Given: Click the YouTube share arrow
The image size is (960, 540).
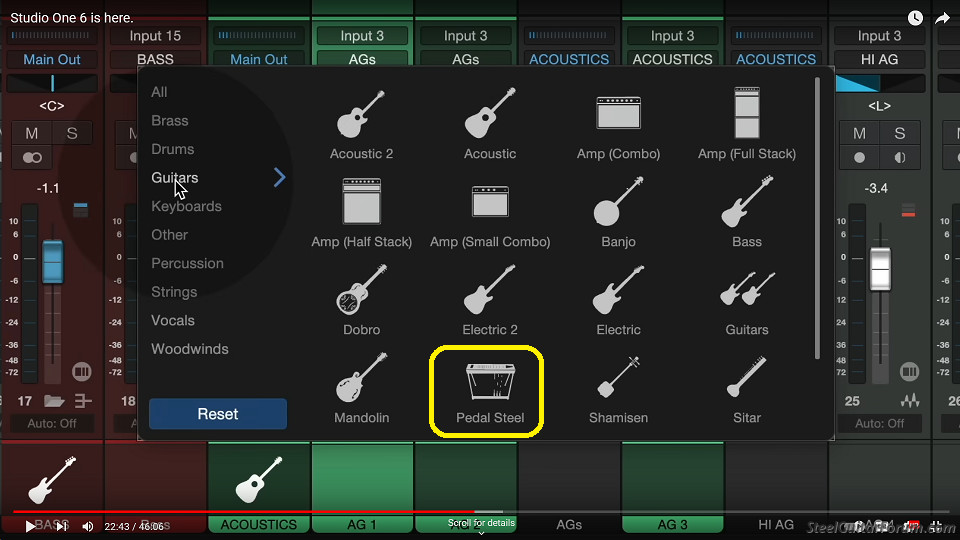Looking at the screenshot, I should coord(942,18).
